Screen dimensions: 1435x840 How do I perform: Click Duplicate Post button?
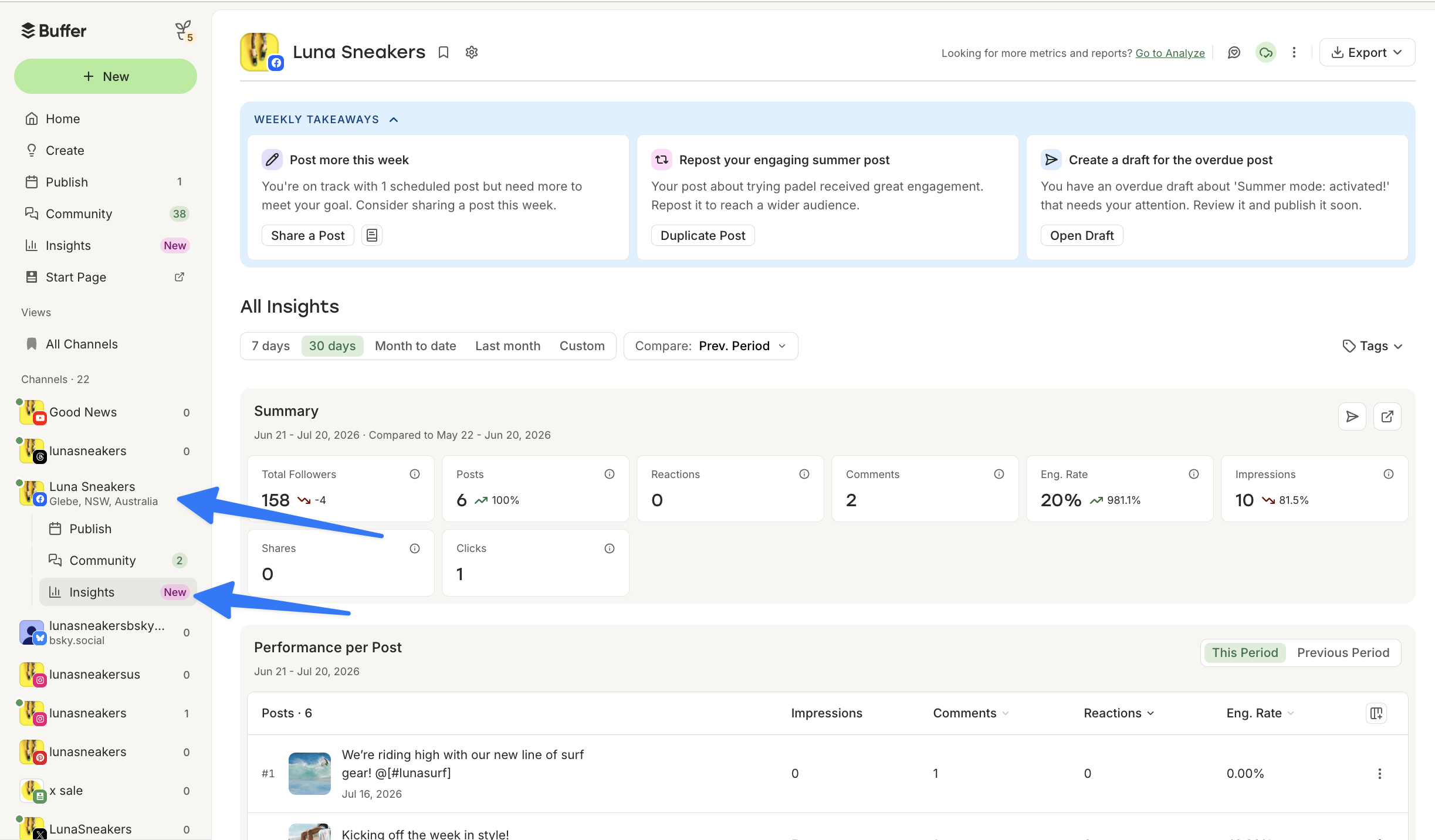[x=703, y=235]
